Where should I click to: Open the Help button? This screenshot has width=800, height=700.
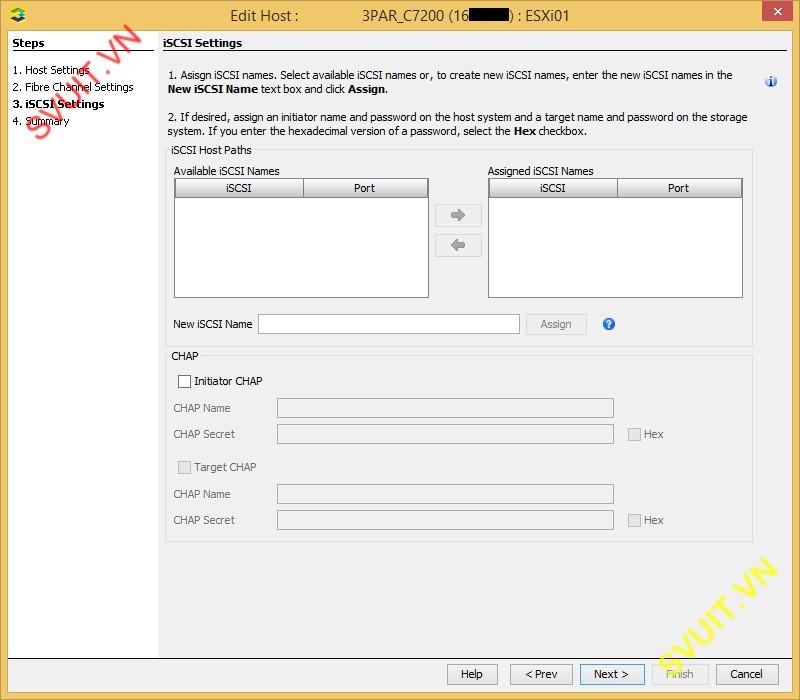(472, 674)
